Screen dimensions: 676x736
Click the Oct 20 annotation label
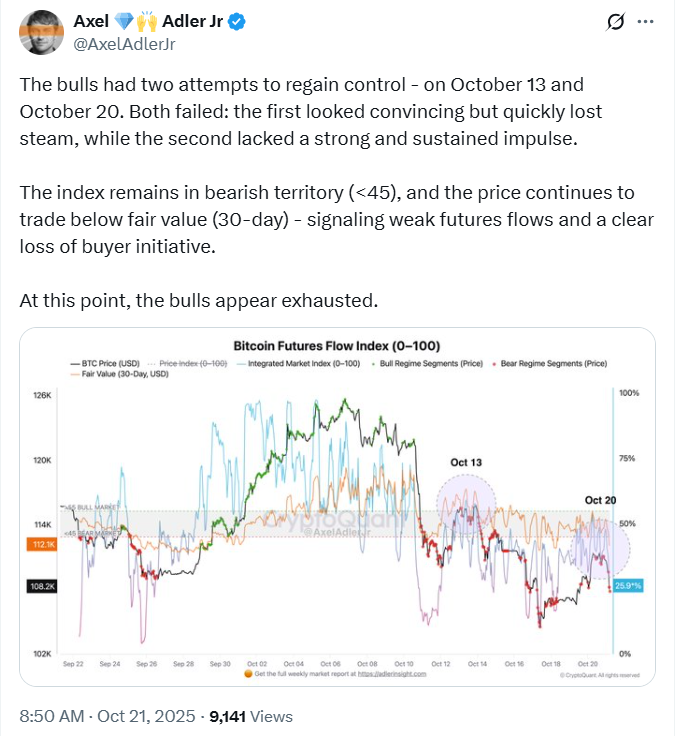[x=601, y=500]
